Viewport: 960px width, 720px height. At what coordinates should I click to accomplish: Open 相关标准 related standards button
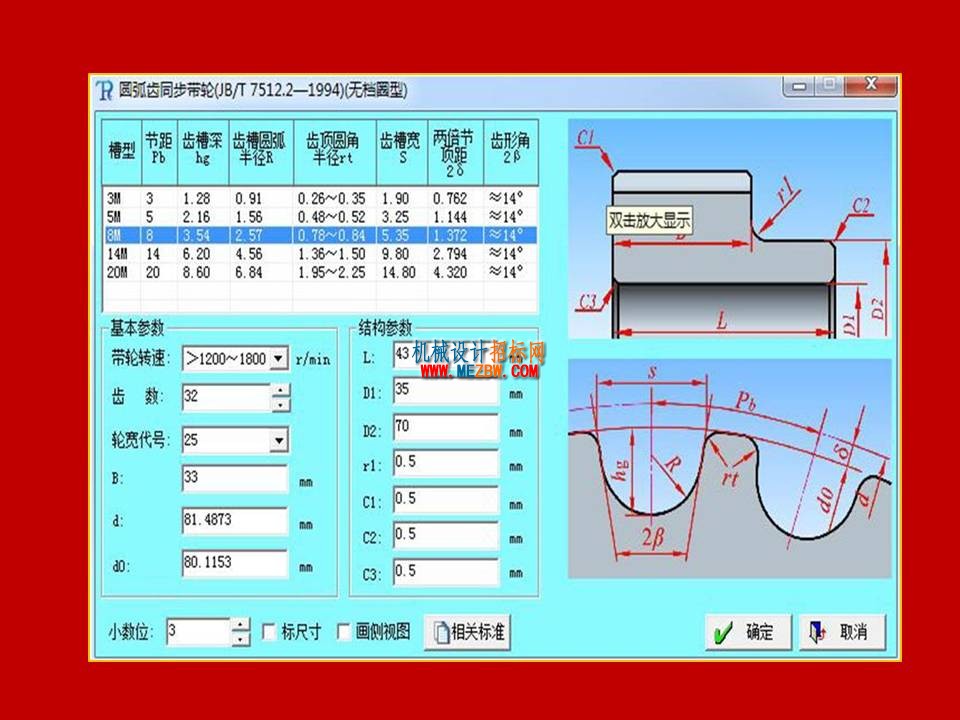coord(467,632)
